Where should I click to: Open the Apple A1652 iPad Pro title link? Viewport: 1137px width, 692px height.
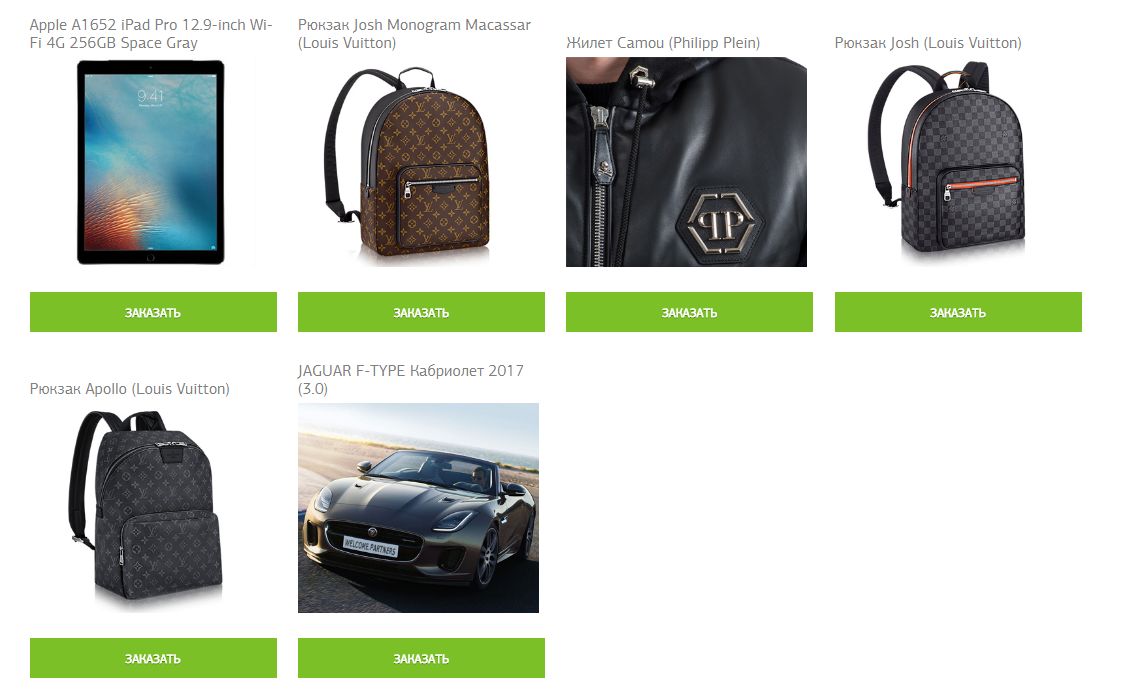pyautogui.click(x=151, y=34)
